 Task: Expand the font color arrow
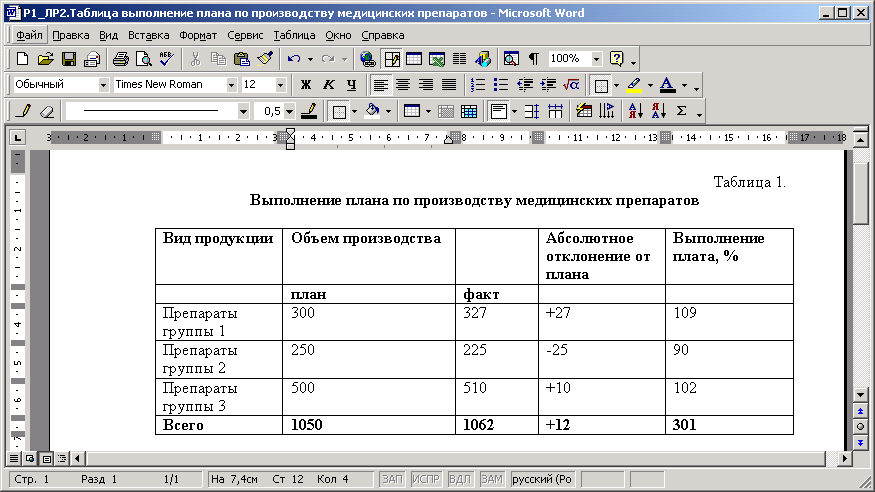click(x=684, y=85)
